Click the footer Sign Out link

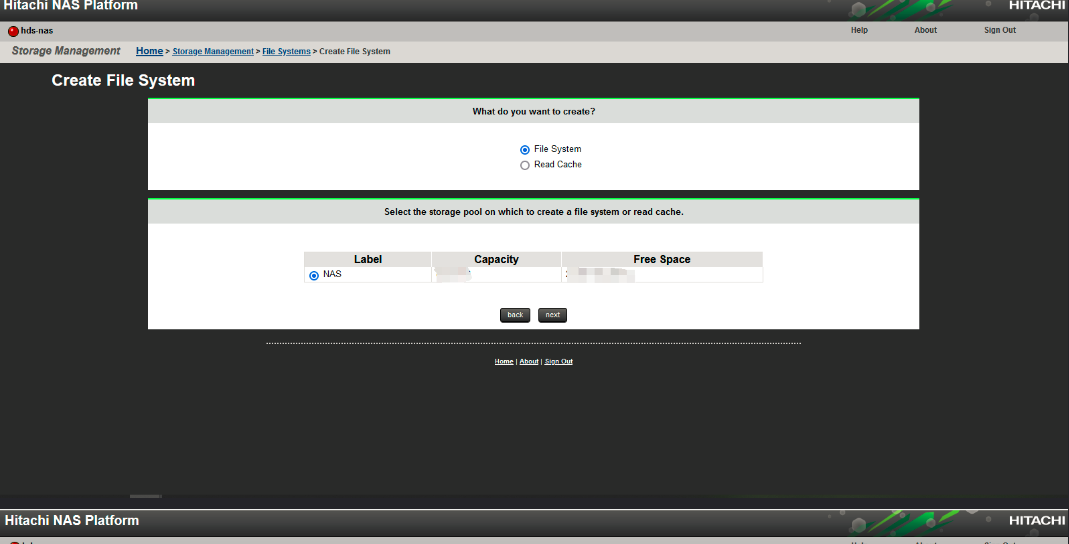pyautogui.click(x=558, y=361)
